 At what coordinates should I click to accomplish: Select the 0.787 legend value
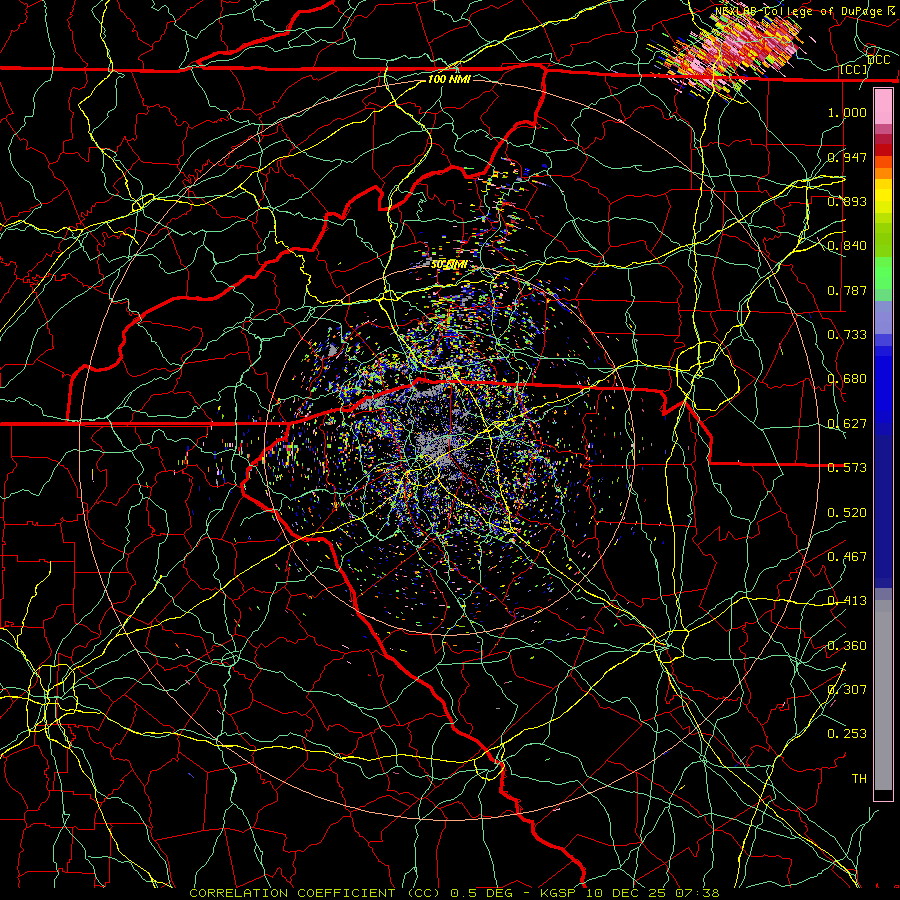847,290
